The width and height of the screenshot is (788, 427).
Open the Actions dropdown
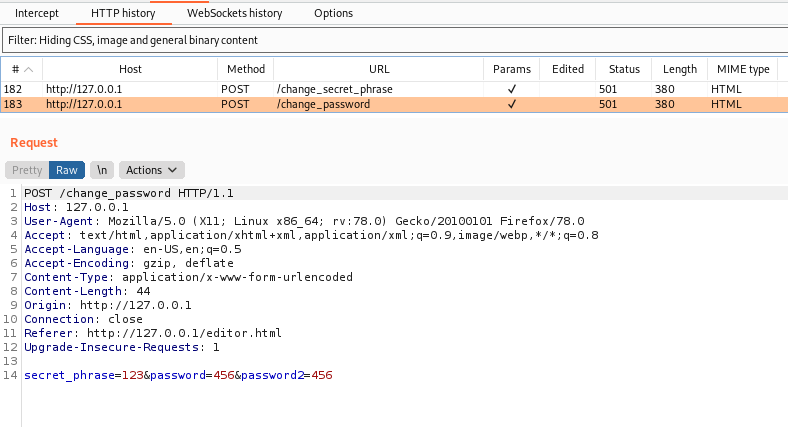[x=152, y=170]
